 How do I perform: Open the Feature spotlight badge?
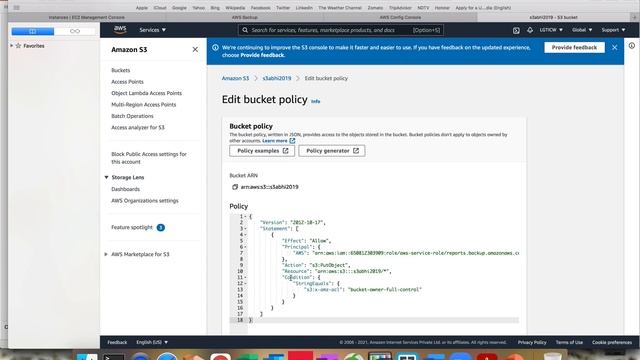click(x=160, y=227)
